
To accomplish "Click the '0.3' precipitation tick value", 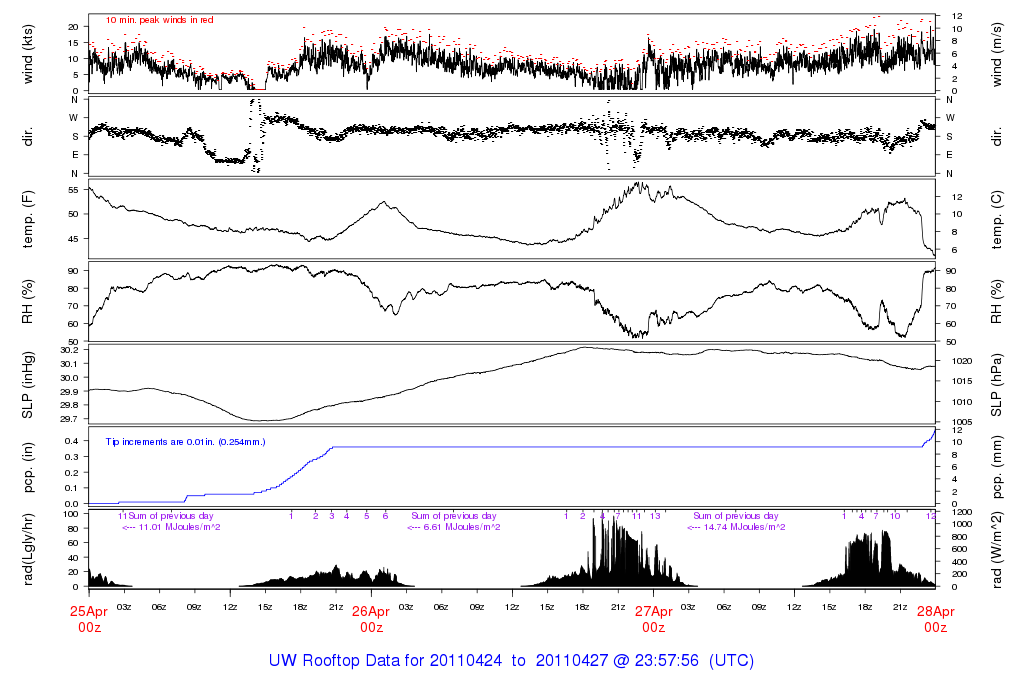I will (x=72, y=456).
